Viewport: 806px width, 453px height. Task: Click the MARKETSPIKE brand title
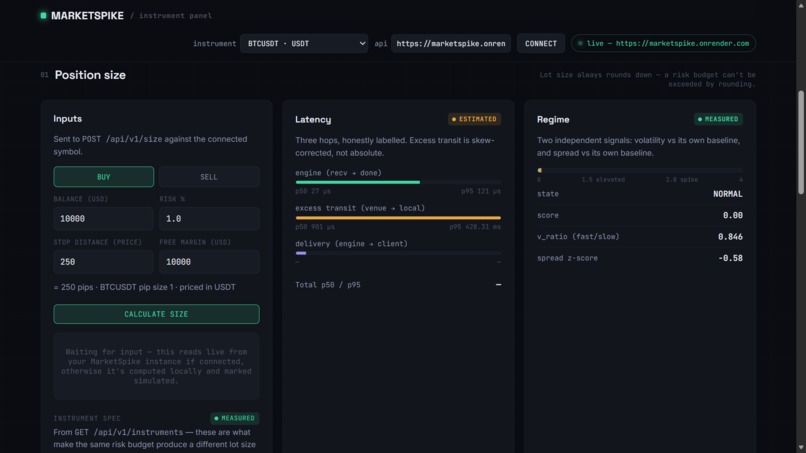tap(87, 15)
